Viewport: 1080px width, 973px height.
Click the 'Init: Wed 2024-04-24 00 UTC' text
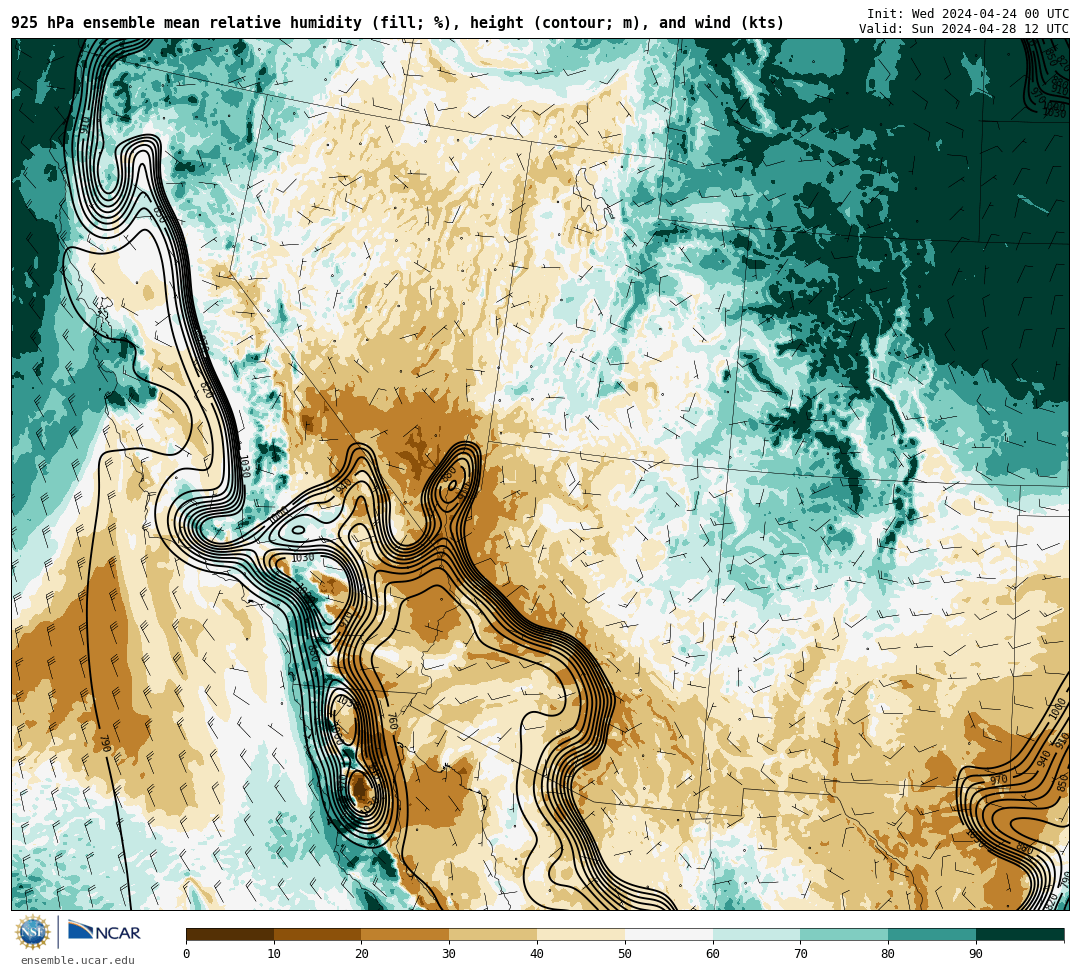click(x=968, y=14)
